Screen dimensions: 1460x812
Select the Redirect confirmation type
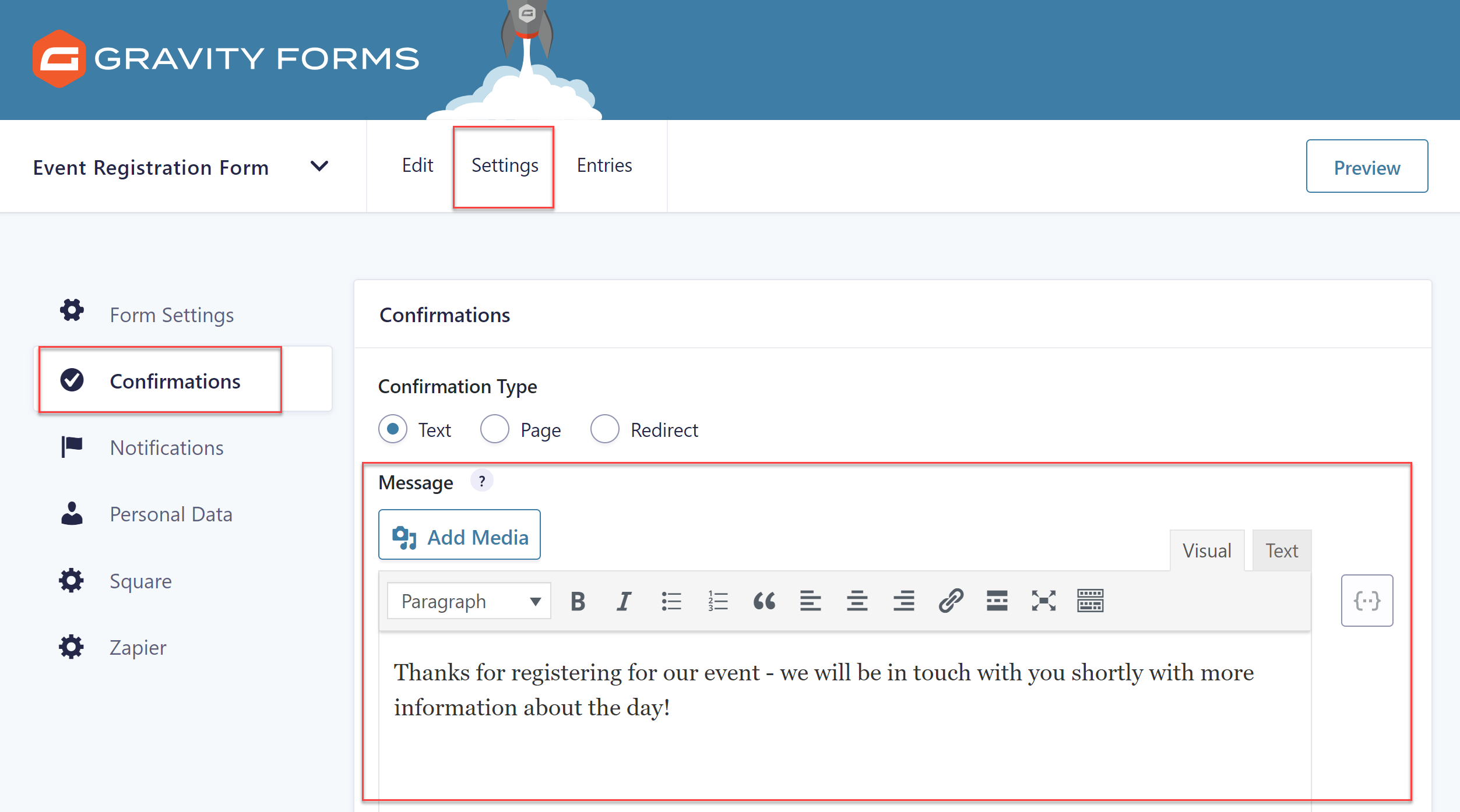point(604,429)
